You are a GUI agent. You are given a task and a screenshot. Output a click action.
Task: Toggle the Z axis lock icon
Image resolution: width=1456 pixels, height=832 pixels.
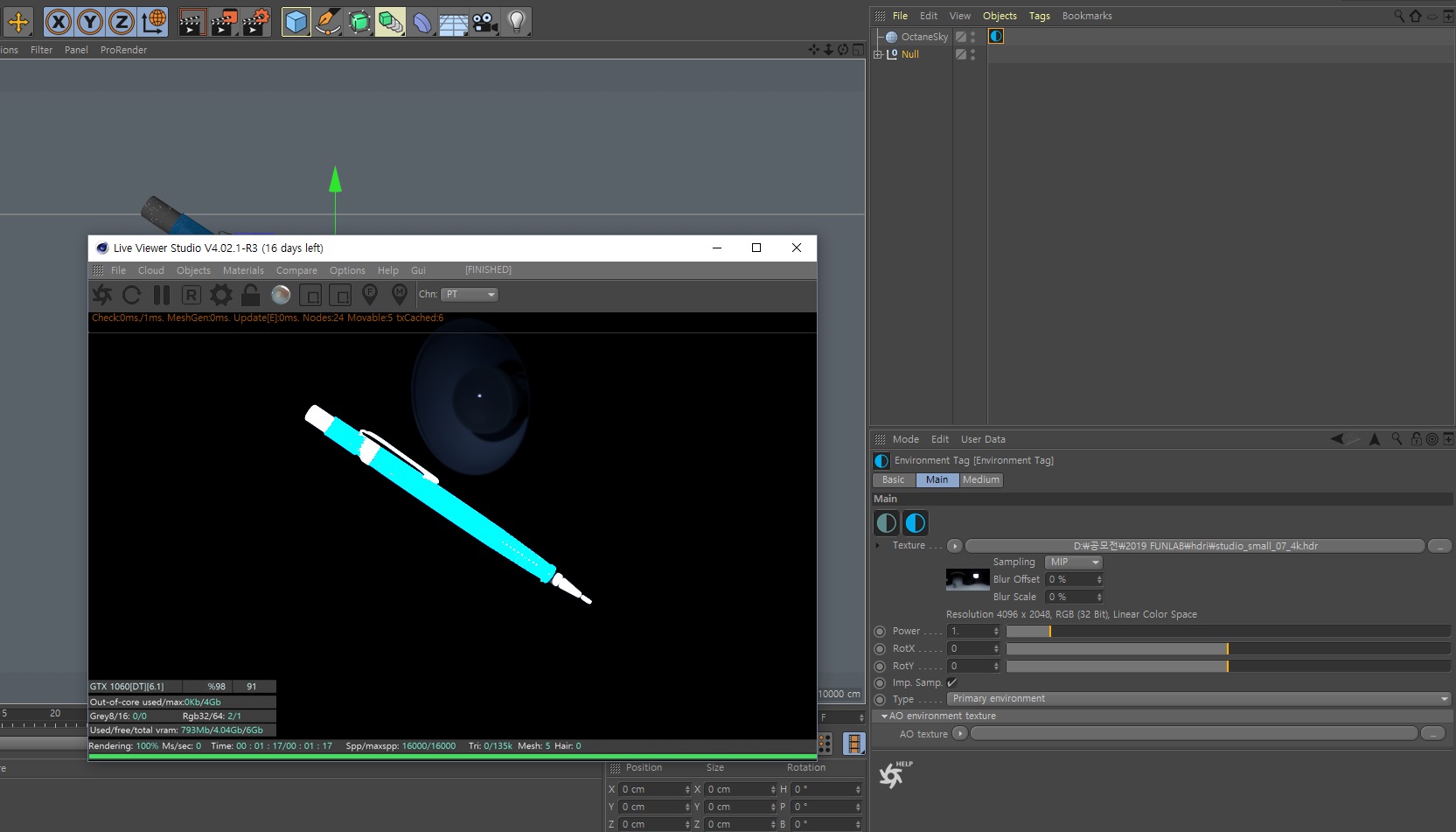122,22
